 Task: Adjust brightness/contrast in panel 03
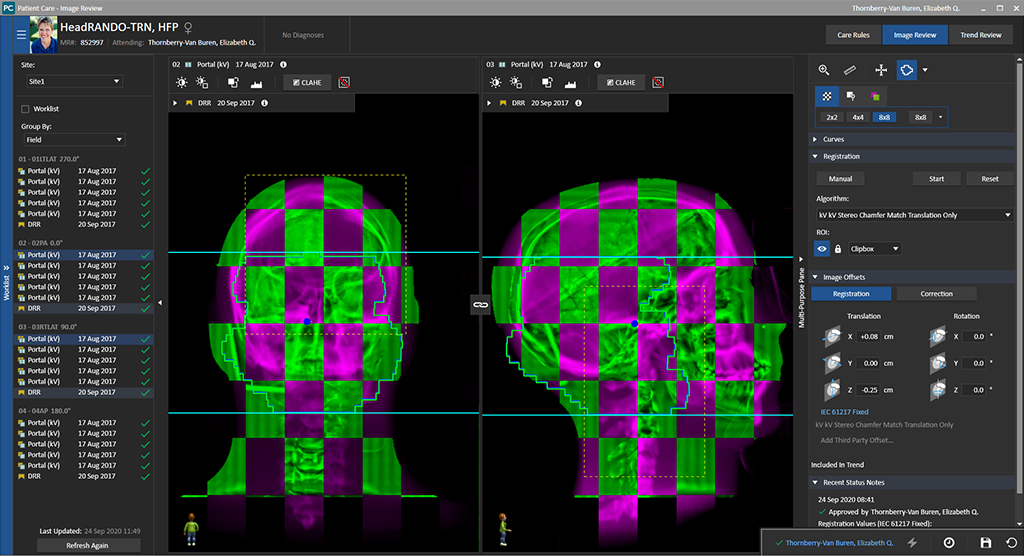pyautogui.click(x=496, y=82)
